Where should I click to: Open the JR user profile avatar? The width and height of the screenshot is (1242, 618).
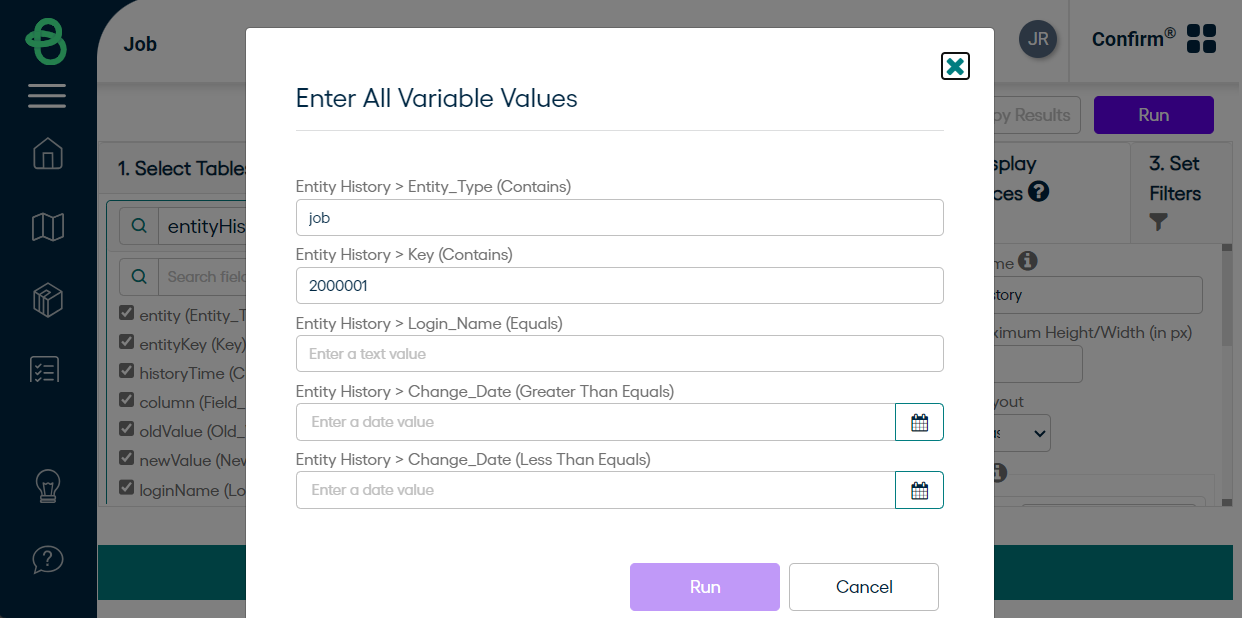(x=1038, y=39)
